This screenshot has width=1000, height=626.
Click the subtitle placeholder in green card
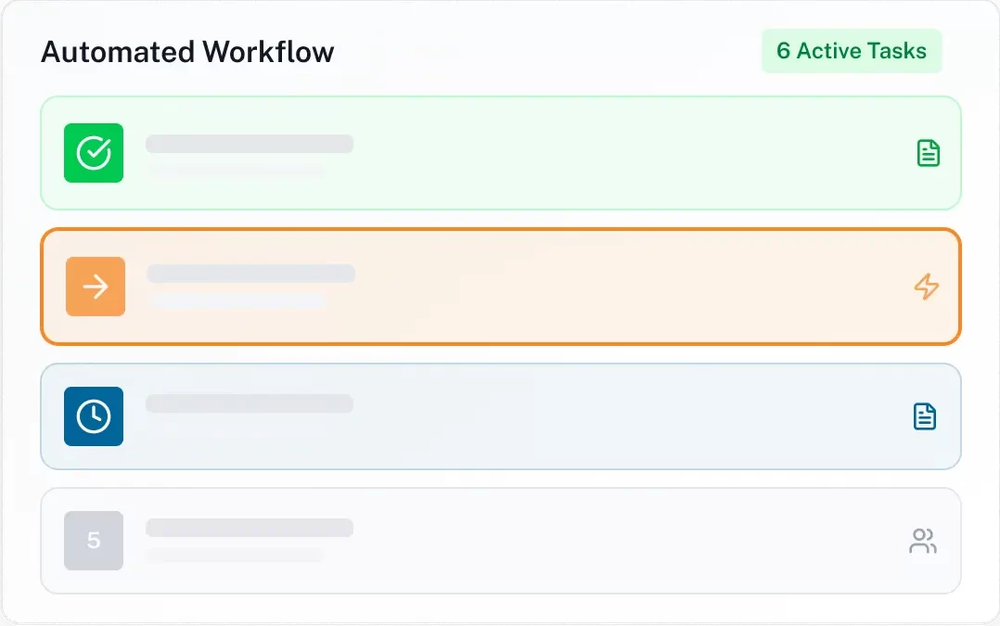(236, 171)
